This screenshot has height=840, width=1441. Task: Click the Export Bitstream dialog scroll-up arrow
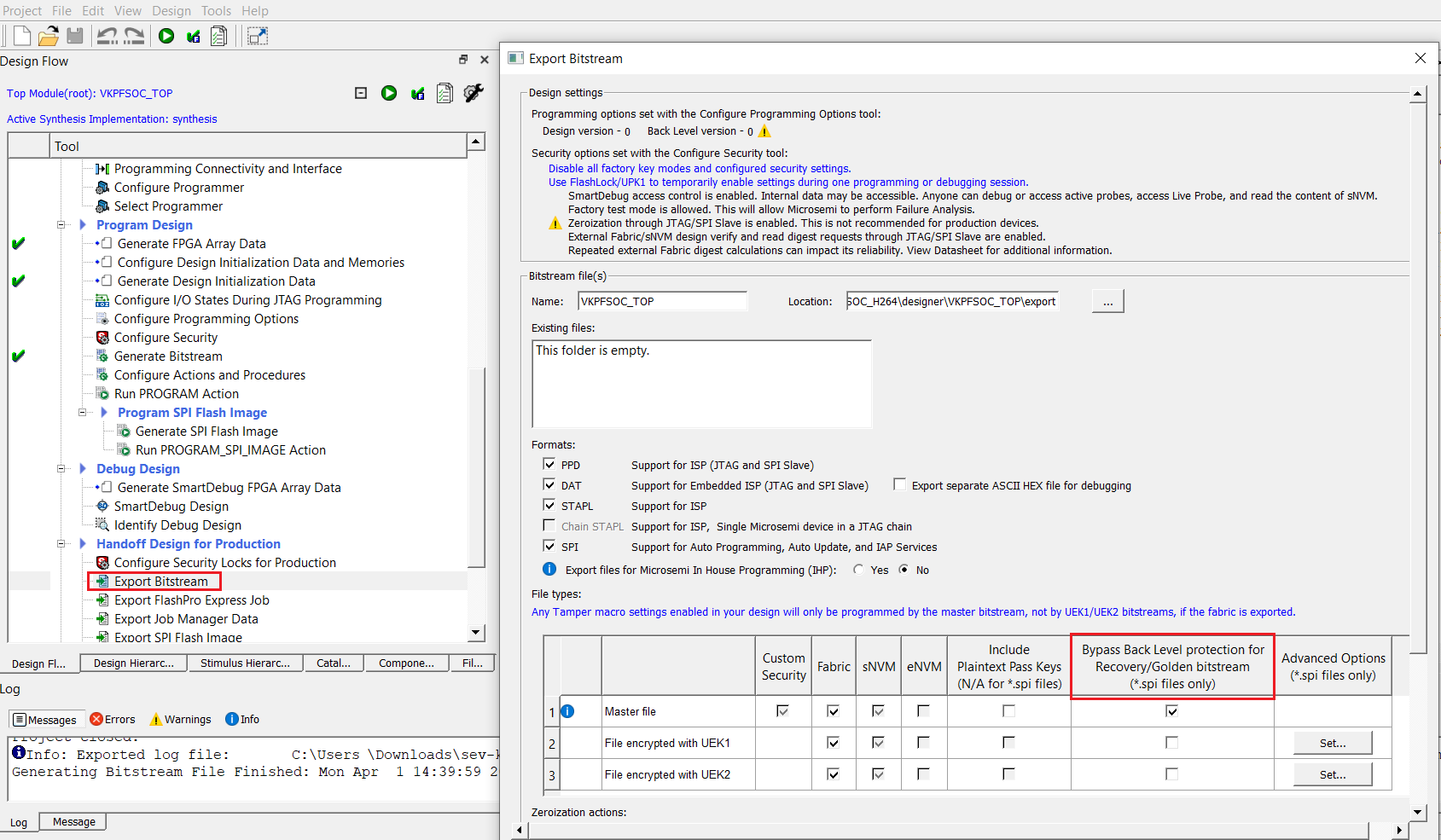click(x=1417, y=95)
